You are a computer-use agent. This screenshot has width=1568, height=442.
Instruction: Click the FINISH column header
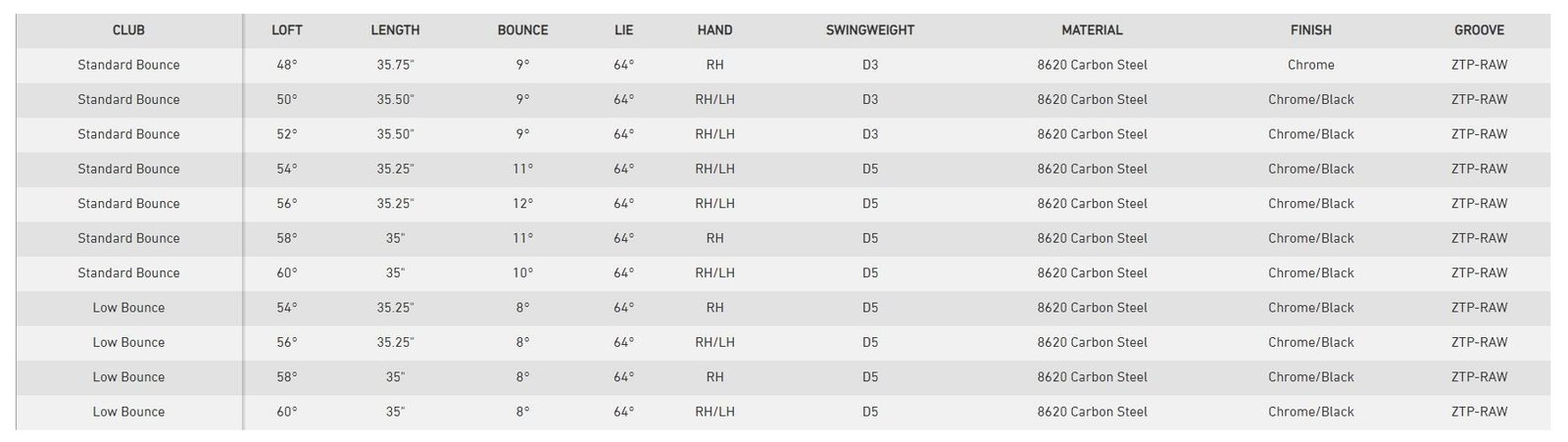pos(1311,30)
